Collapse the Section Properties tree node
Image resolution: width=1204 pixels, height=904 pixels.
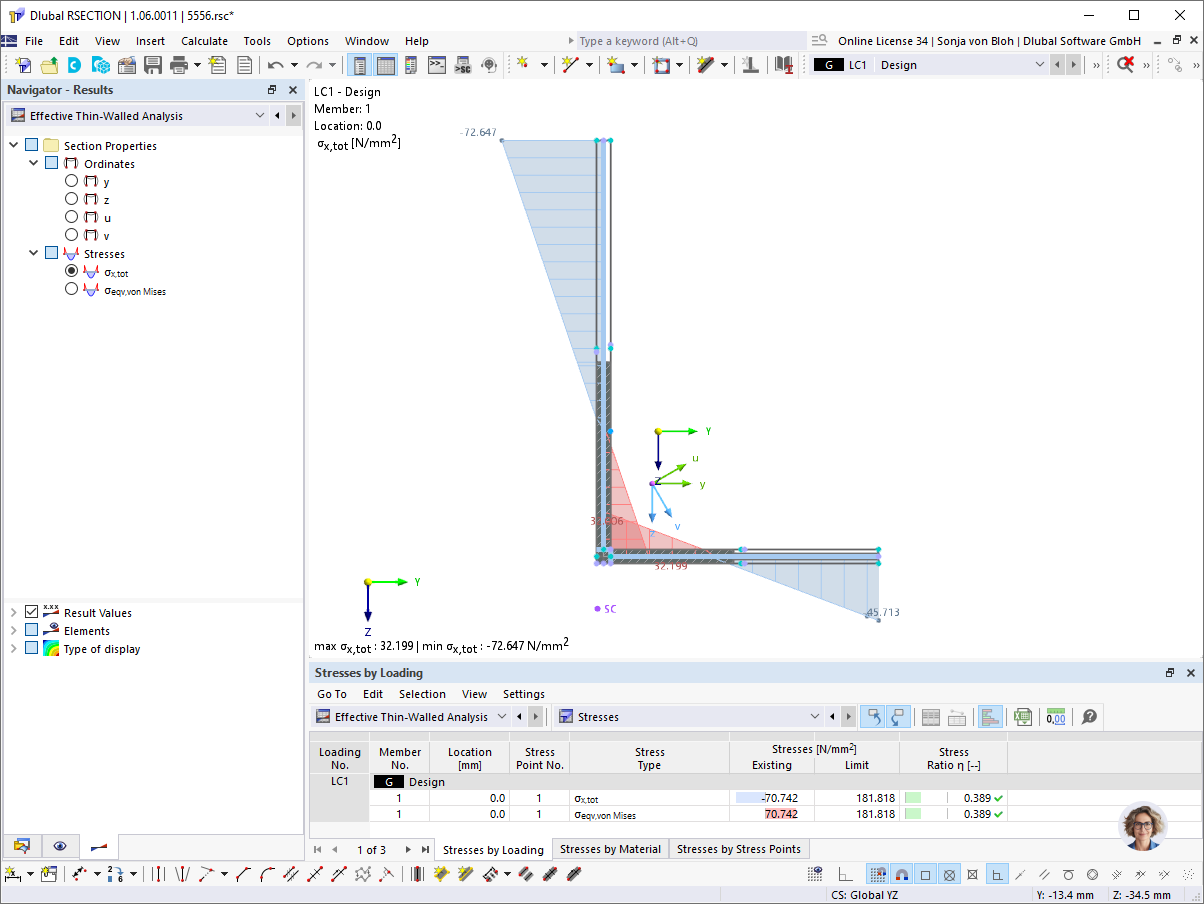14,146
